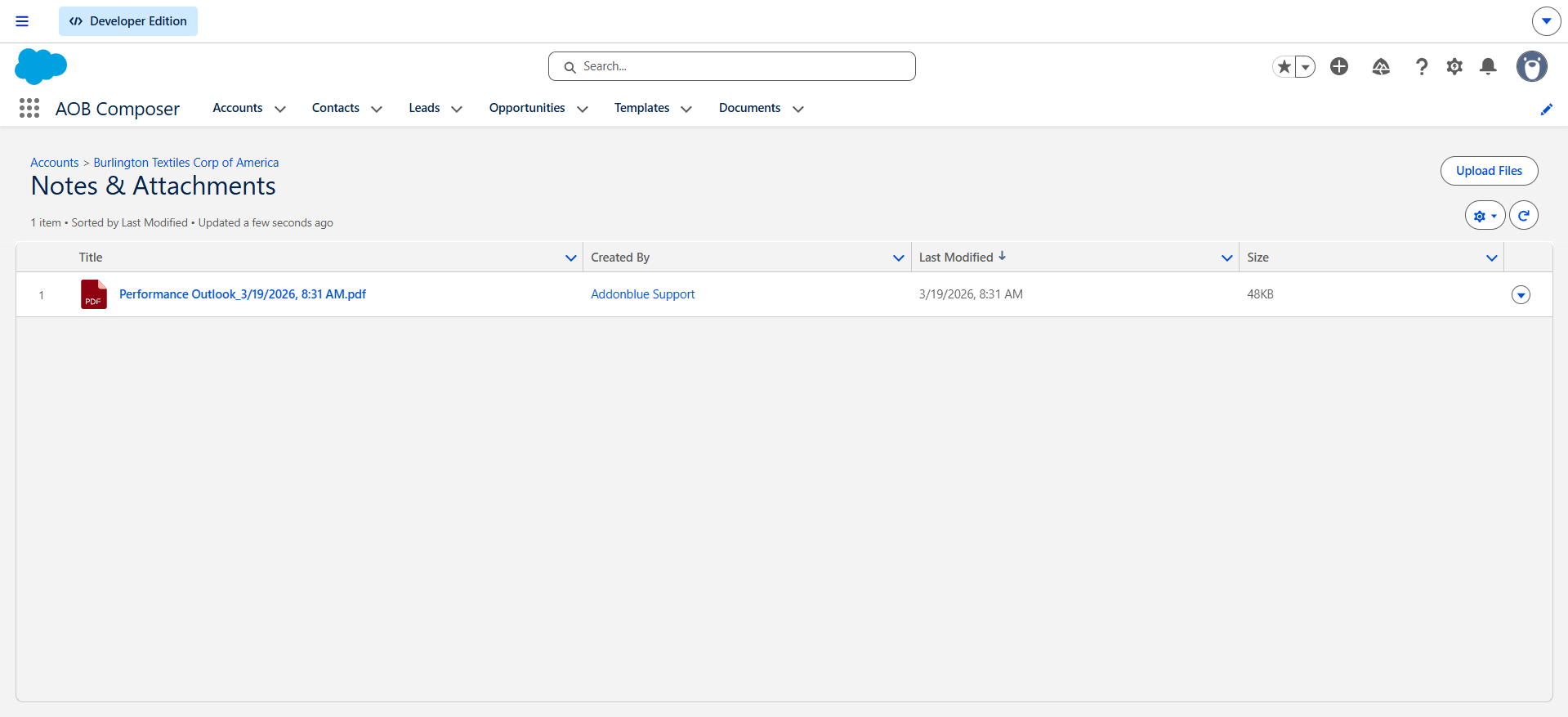This screenshot has height=717, width=1568.
Task: Open Burlington Textiles Corp of America link
Action: click(x=186, y=163)
